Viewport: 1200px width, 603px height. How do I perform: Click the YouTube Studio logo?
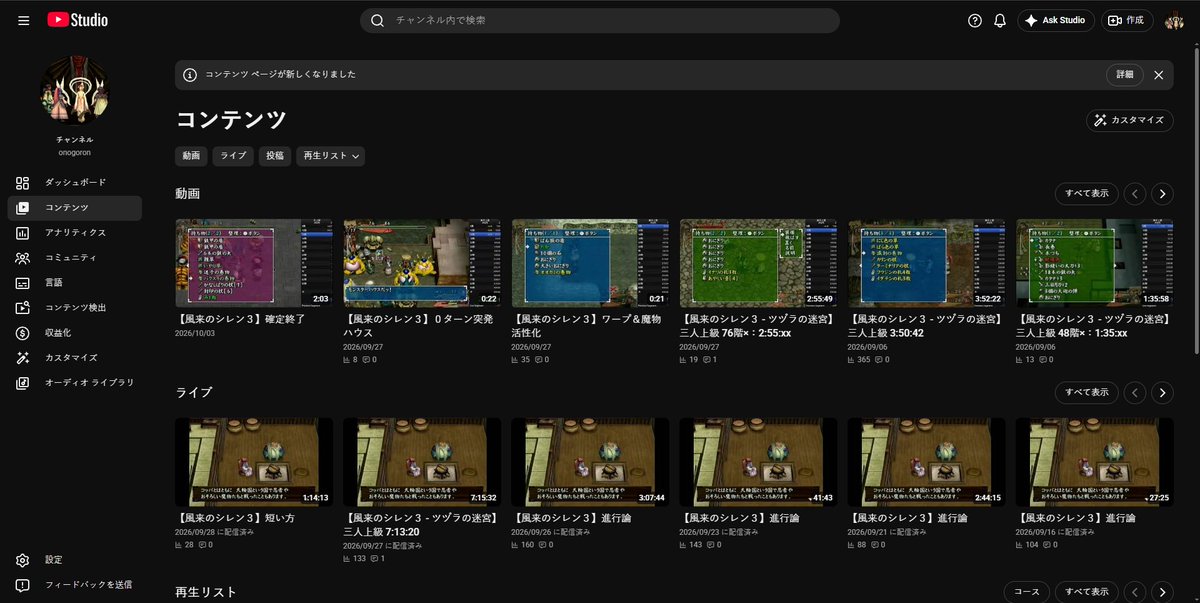point(77,20)
